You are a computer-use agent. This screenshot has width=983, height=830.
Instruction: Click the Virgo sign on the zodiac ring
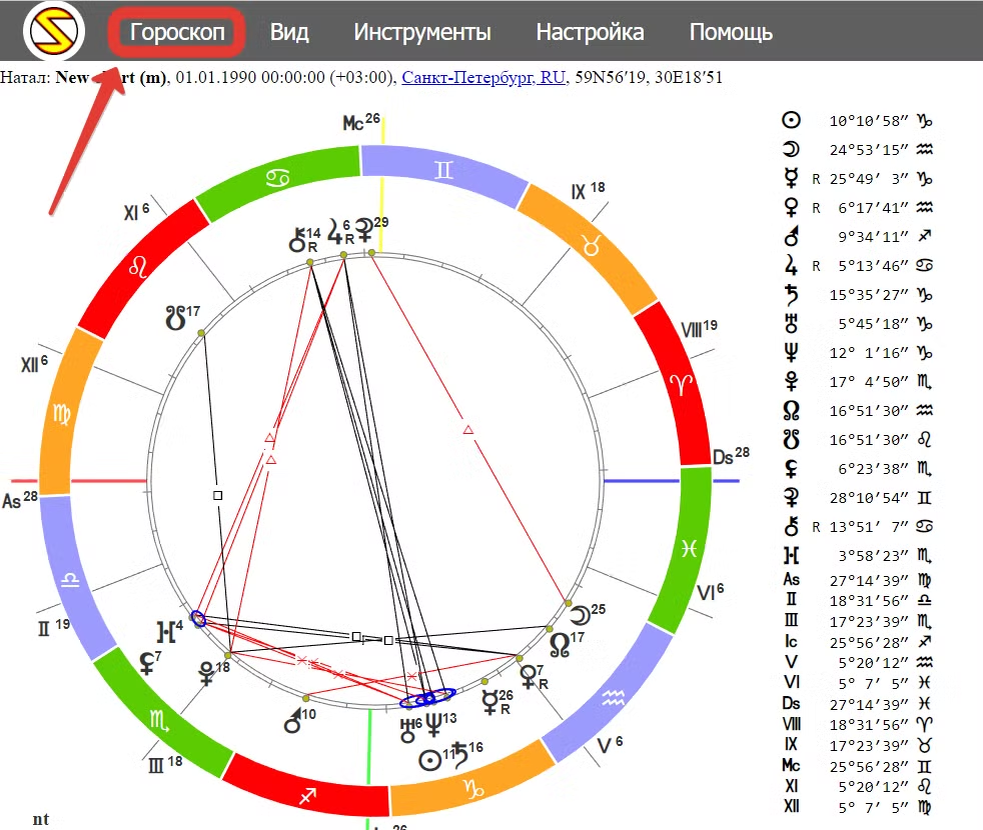coord(61,415)
